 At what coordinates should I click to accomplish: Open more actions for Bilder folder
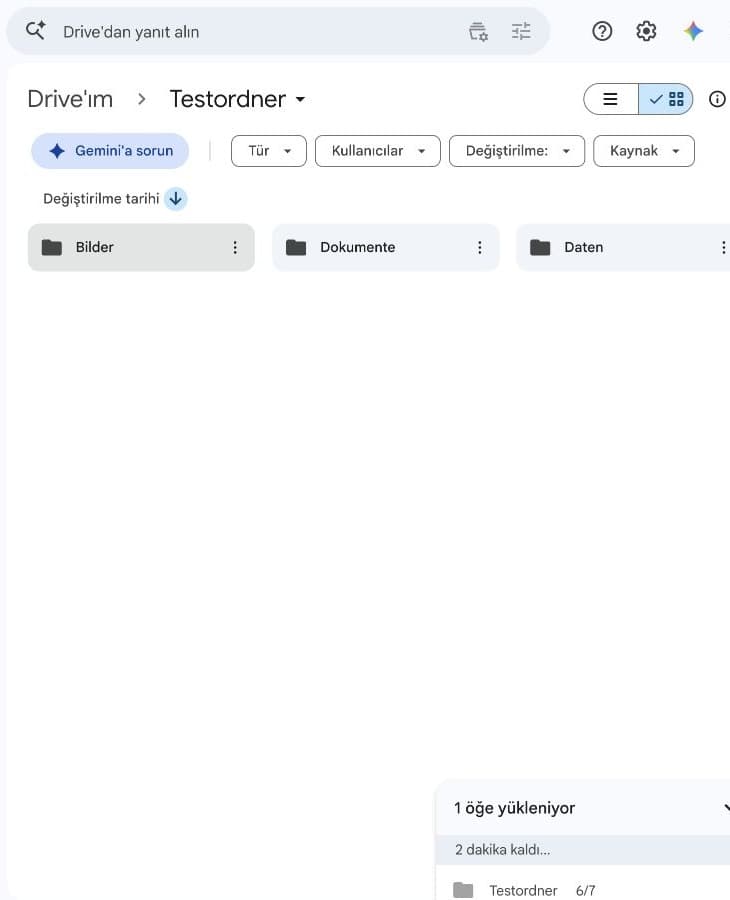(235, 247)
